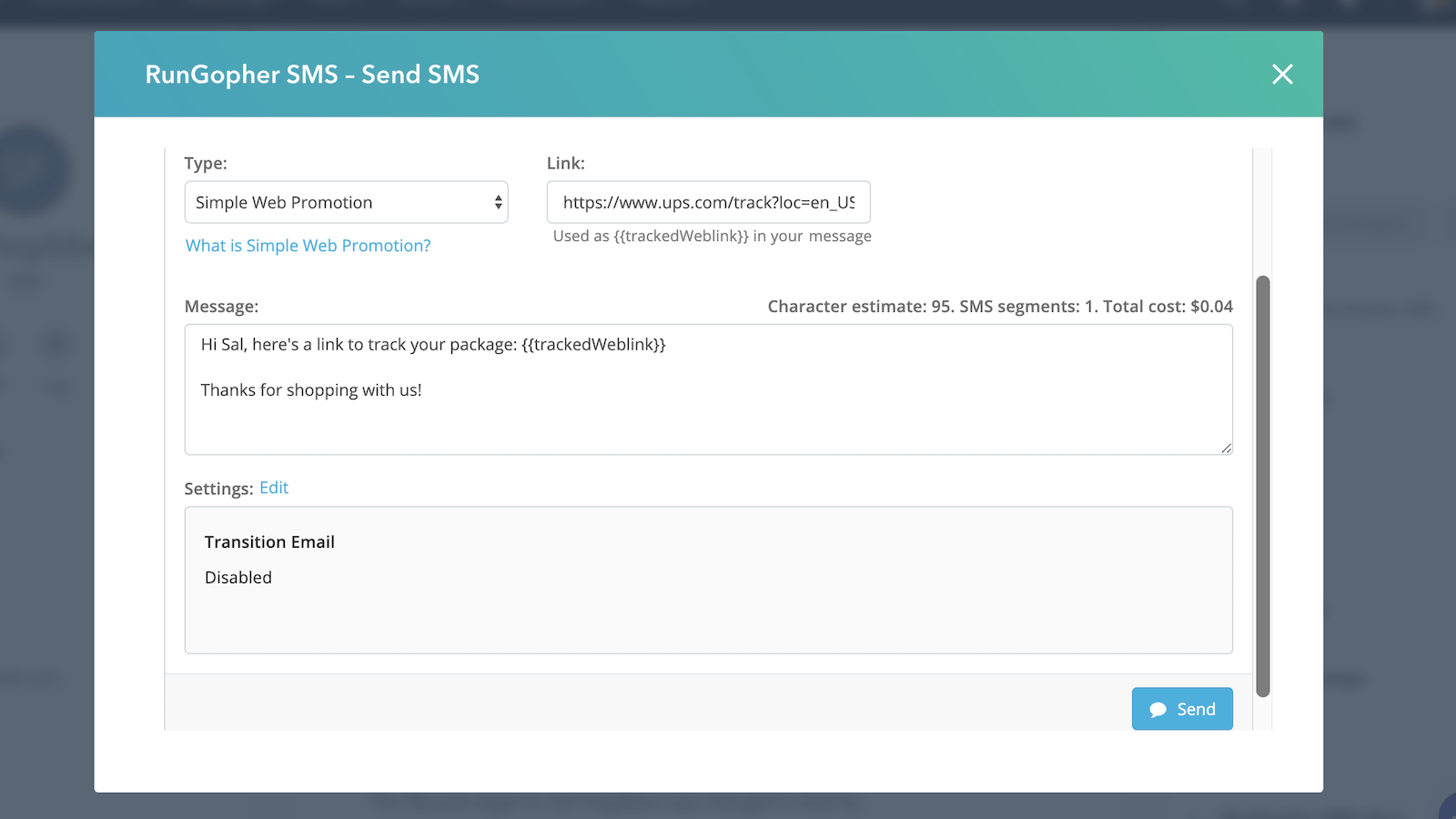Viewport: 1456px width, 819px height.
Task: Click into the UPS tracking Link field
Action: pyautogui.click(x=708, y=202)
